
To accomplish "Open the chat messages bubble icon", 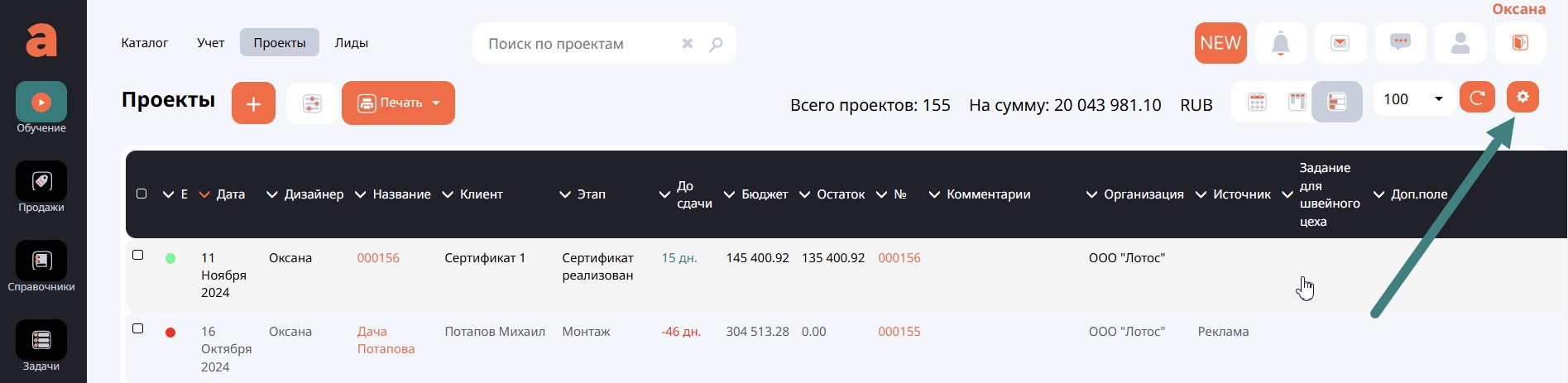I will (1400, 43).
